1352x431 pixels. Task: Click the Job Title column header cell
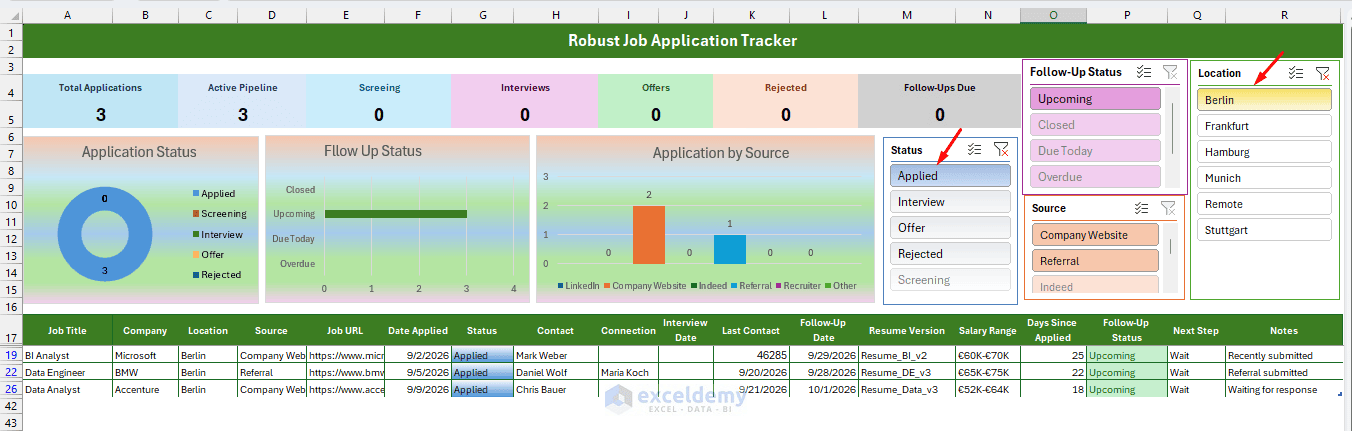[x=67, y=330]
